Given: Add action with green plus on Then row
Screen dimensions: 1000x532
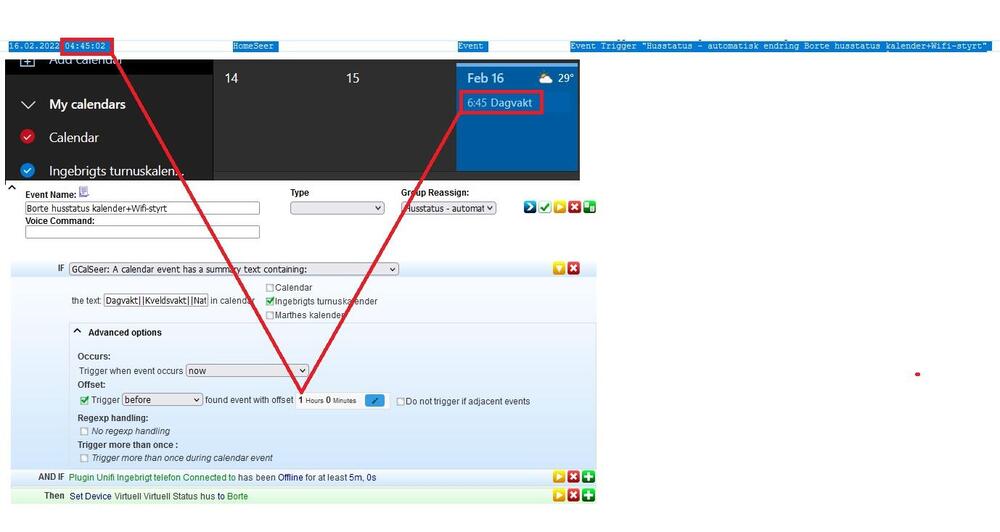Looking at the screenshot, I should pos(588,496).
